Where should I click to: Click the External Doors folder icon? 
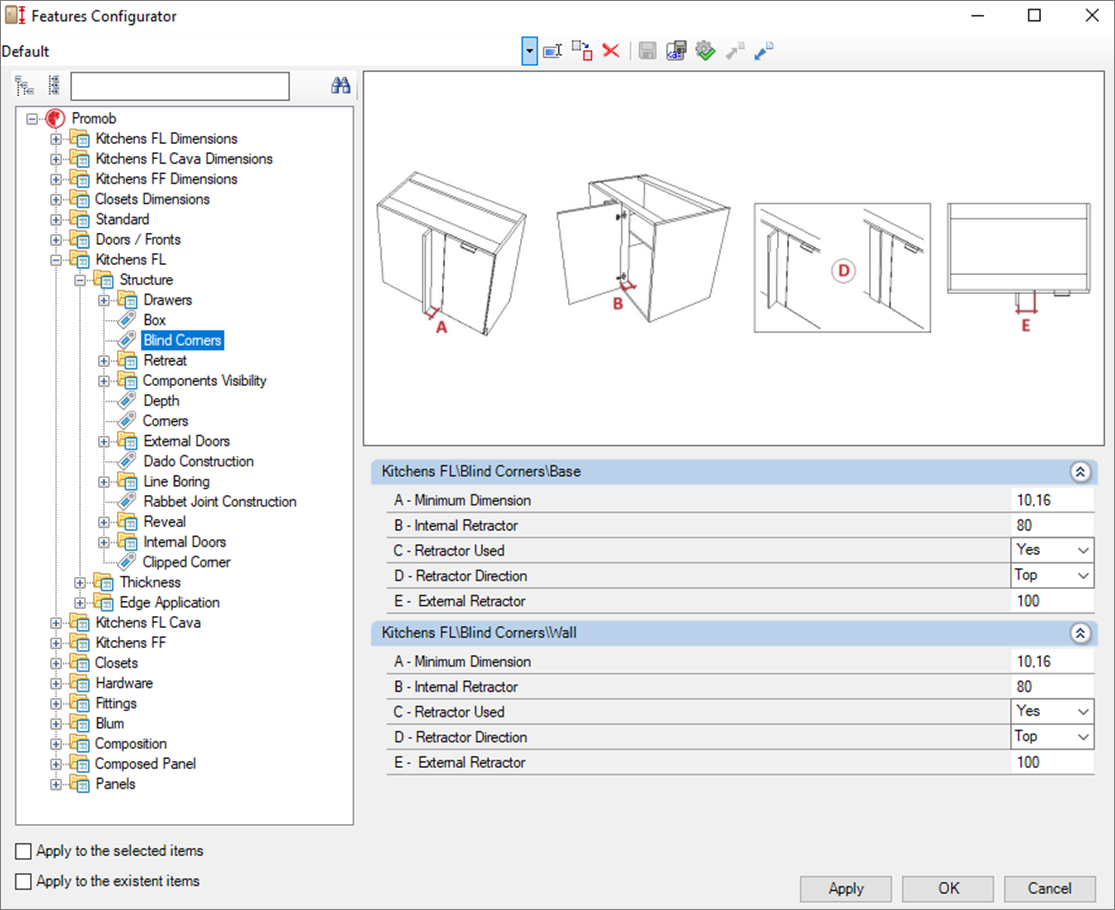pyautogui.click(x=127, y=441)
